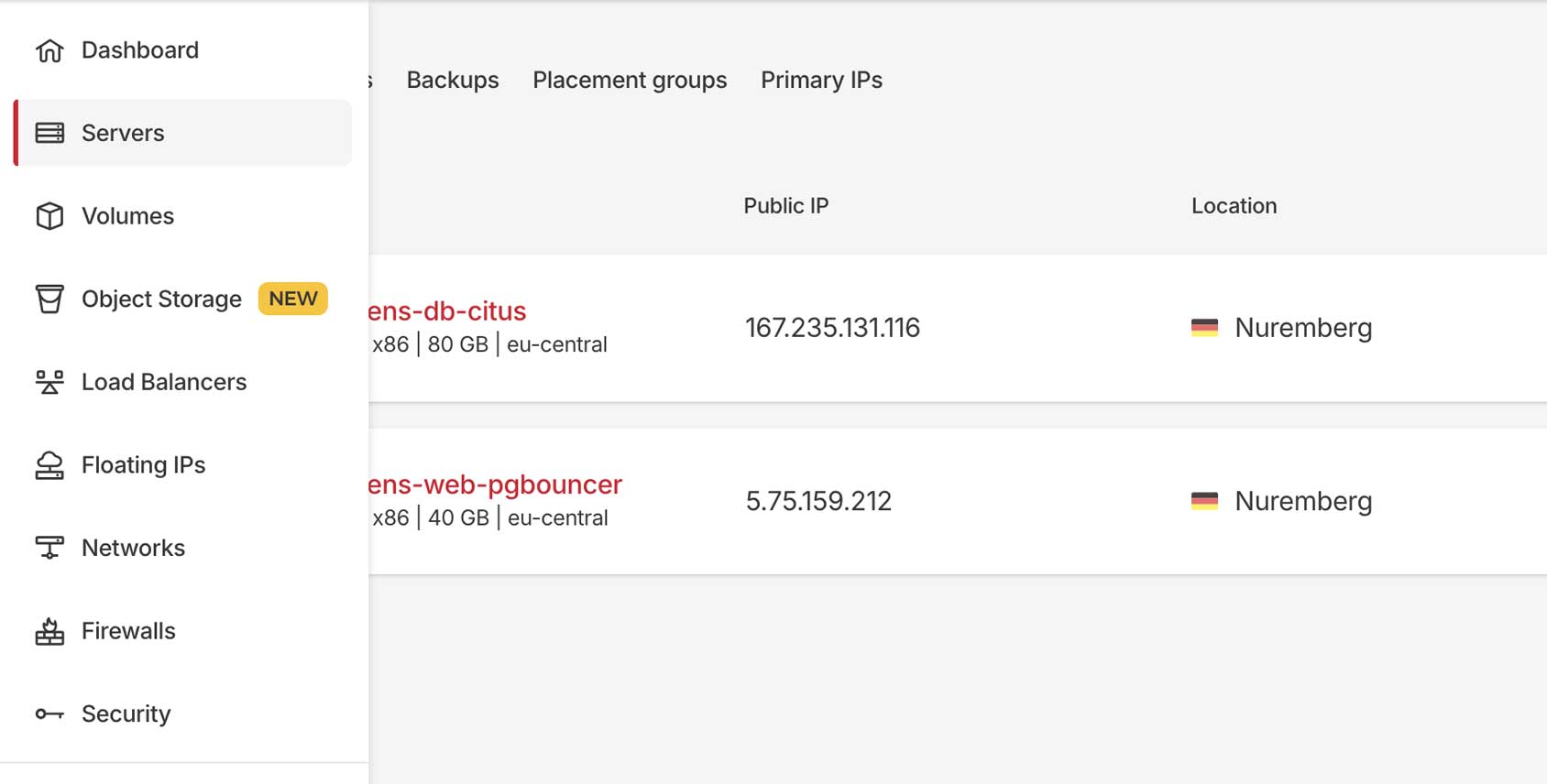Viewport: 1547px width, 784px height.
Task: Click the German flag for ens-db-citus
Action: (1204, 328)
